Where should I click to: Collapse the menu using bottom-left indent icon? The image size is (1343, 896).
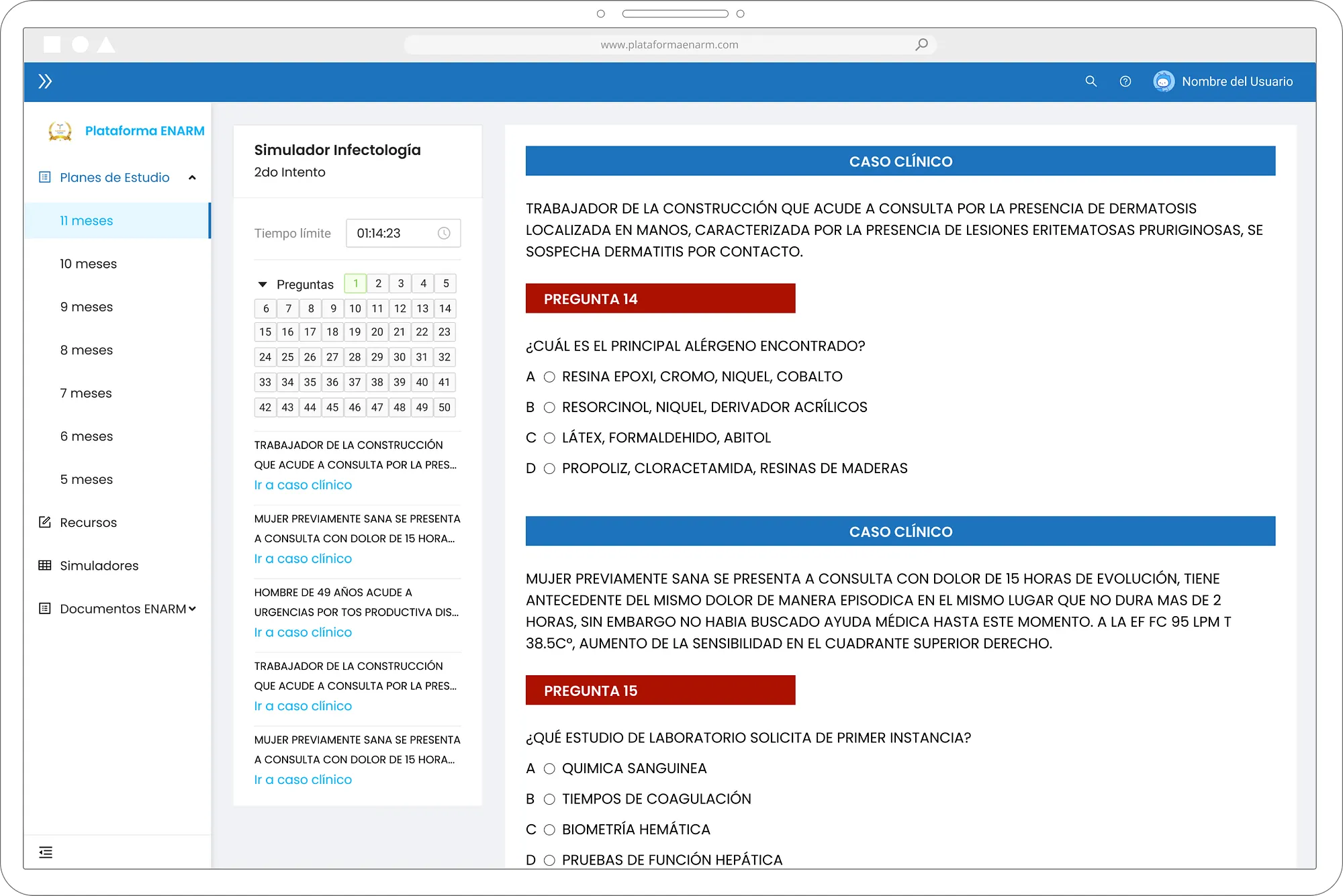coord(46,852)
